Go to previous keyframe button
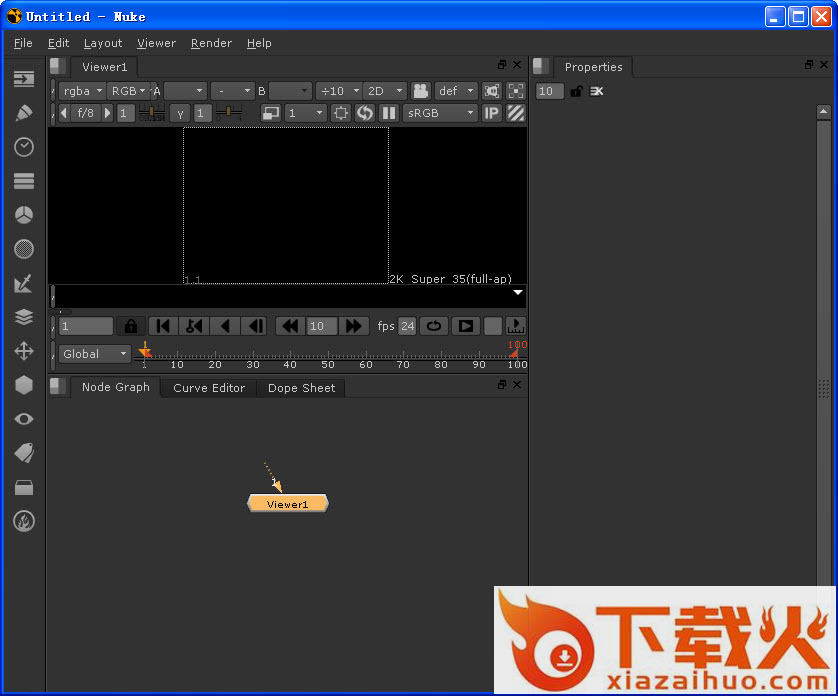The width and height of the screenshot is (838, 696). point(193,326)
